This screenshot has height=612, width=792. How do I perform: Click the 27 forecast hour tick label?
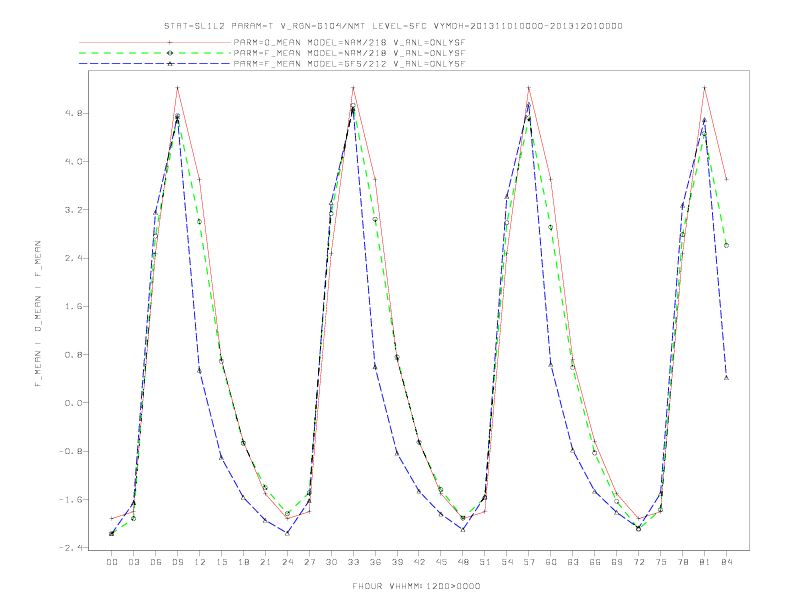[x=309, y=562]
